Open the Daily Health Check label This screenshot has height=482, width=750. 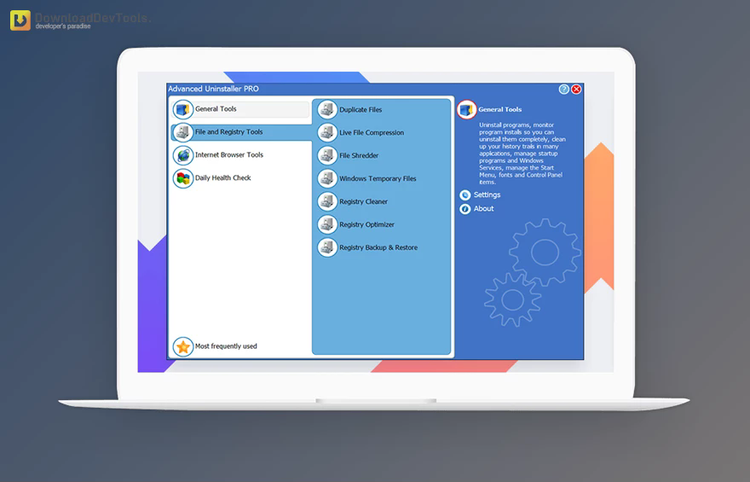pos(223,178)
